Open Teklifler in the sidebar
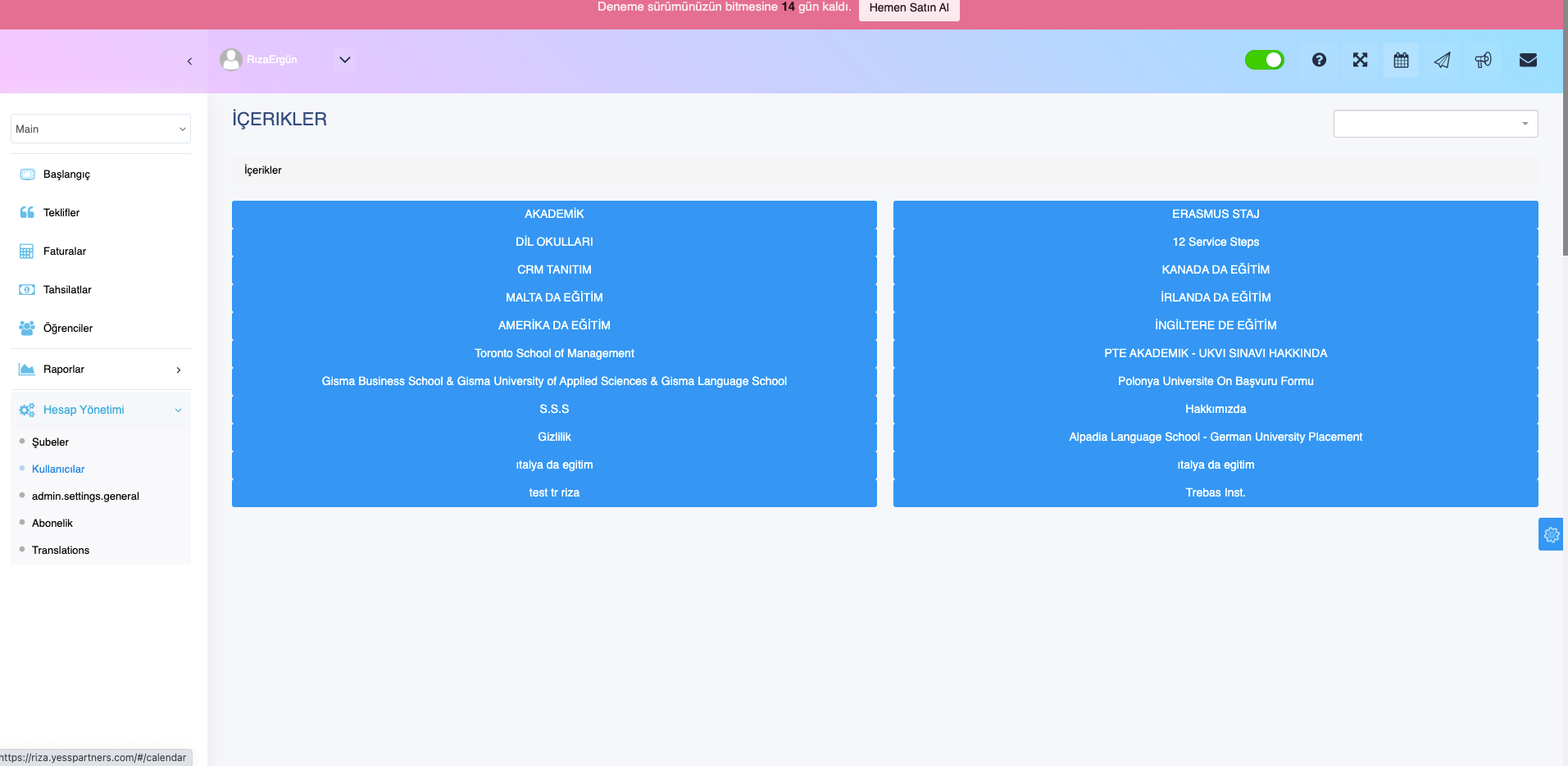Screen dimensions: 1568x766 point(61,213)
